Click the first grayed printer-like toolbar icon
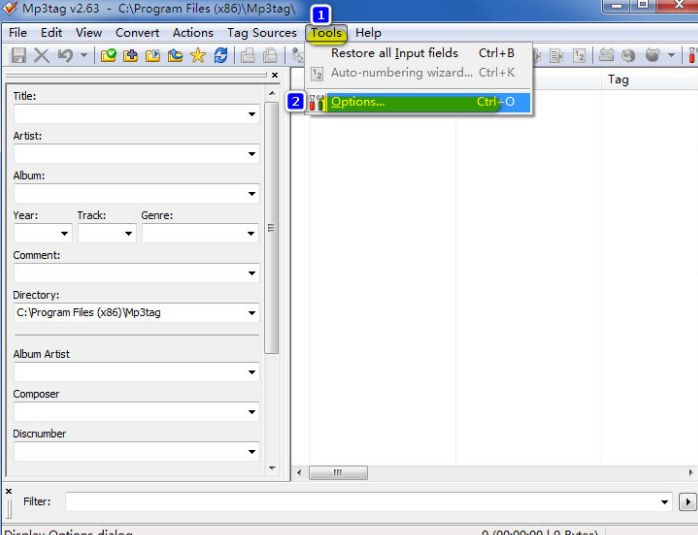The image size is (698, 535). tap(248, 56)
